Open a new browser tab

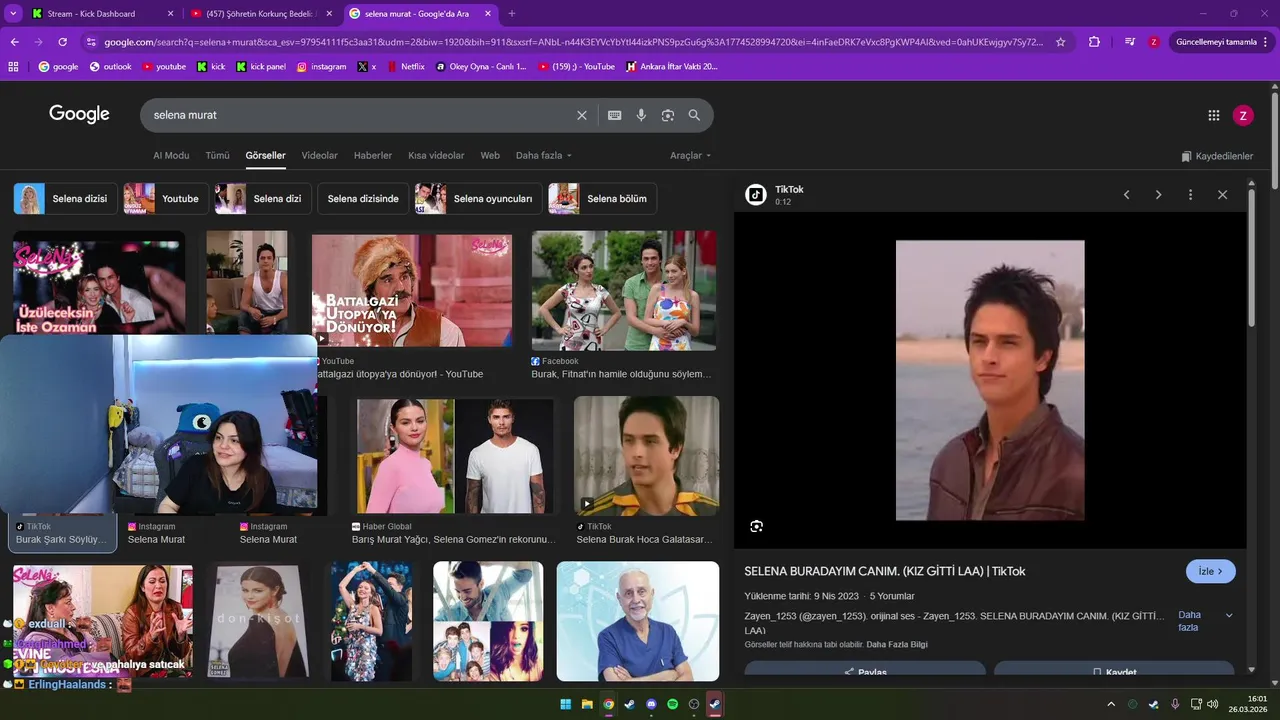[512, 14]
